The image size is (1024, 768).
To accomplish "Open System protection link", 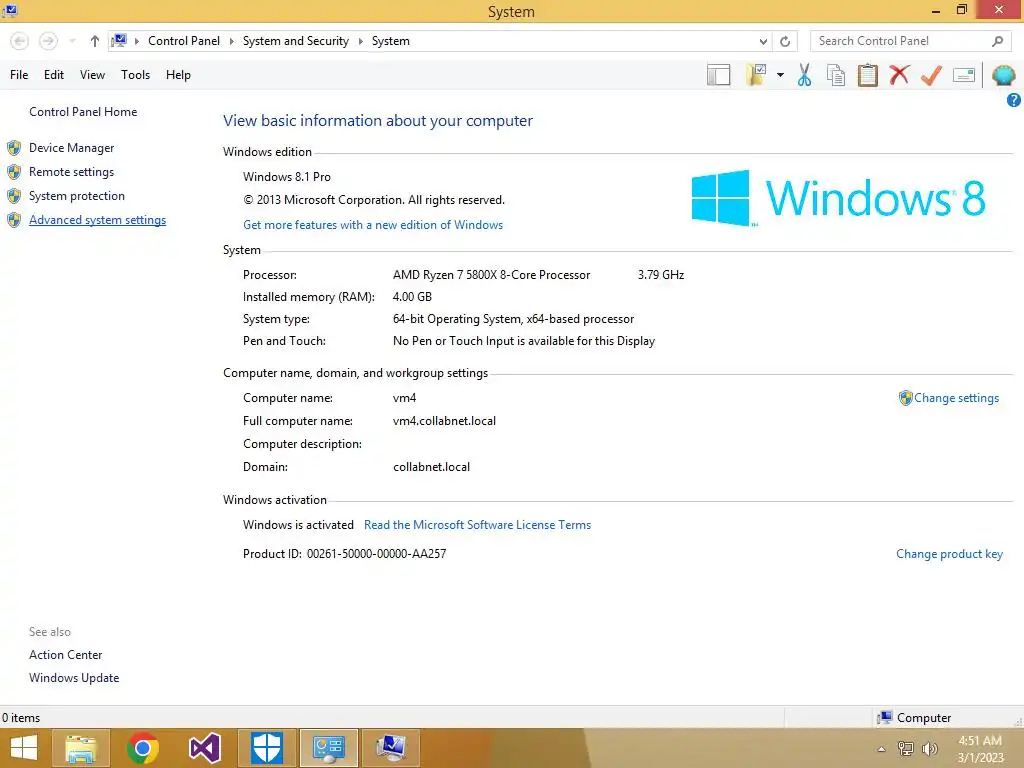I will 76,196.
